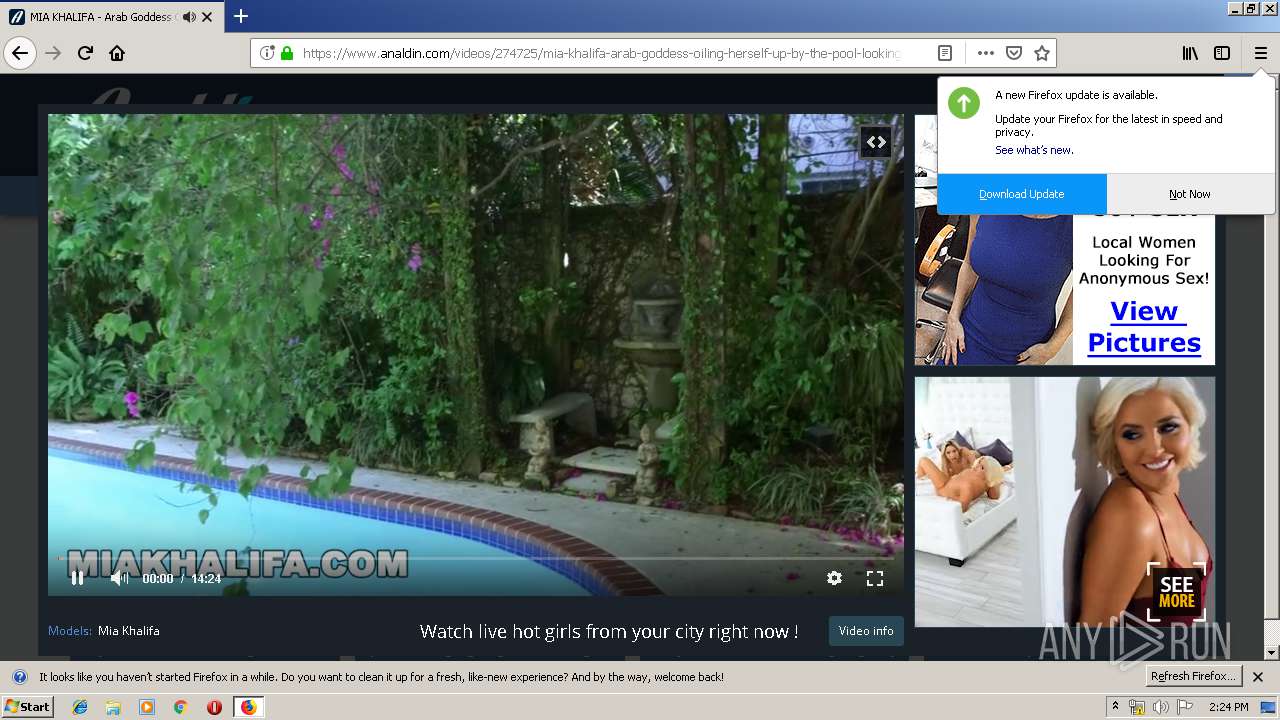1280x720 pixels.
Task: Go forward to the next page
Action: point(54,53)
